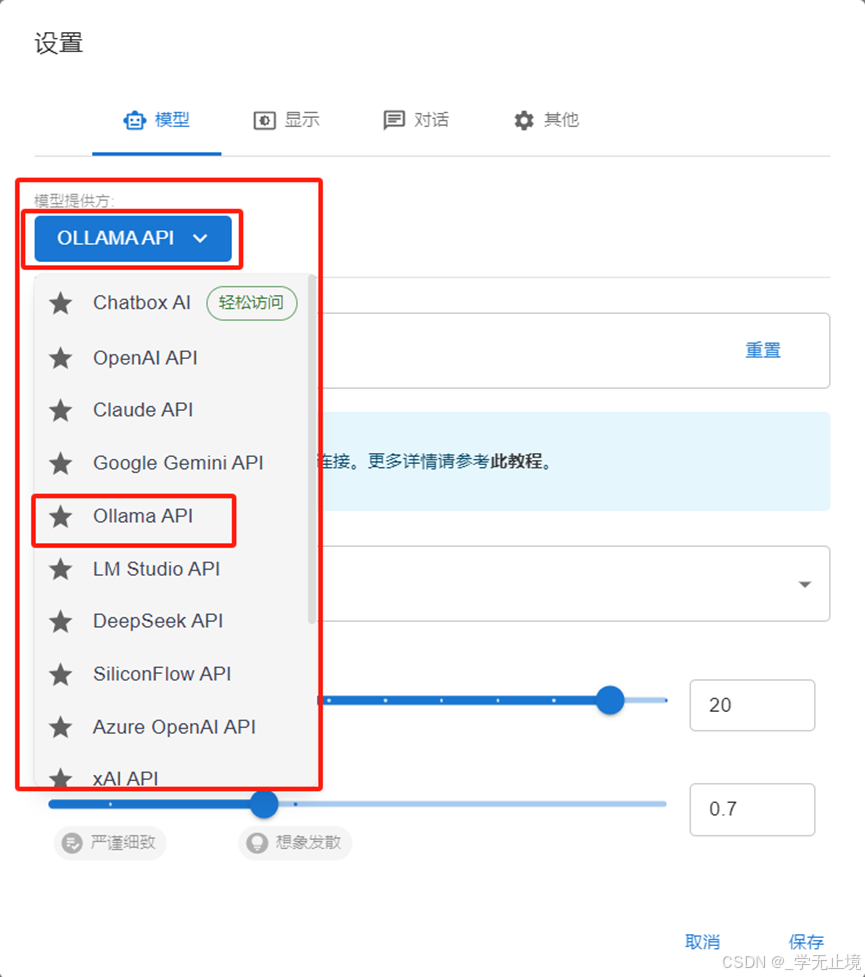Select Azure OpenAI API entry

172,727
